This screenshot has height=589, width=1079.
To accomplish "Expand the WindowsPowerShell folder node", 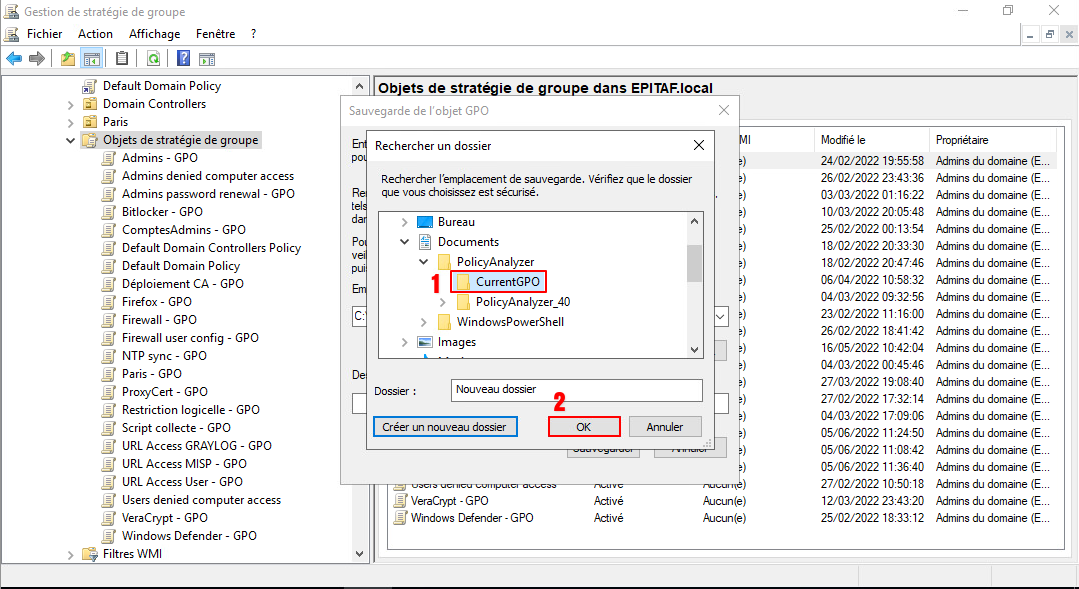I will (x=423, y=322).
